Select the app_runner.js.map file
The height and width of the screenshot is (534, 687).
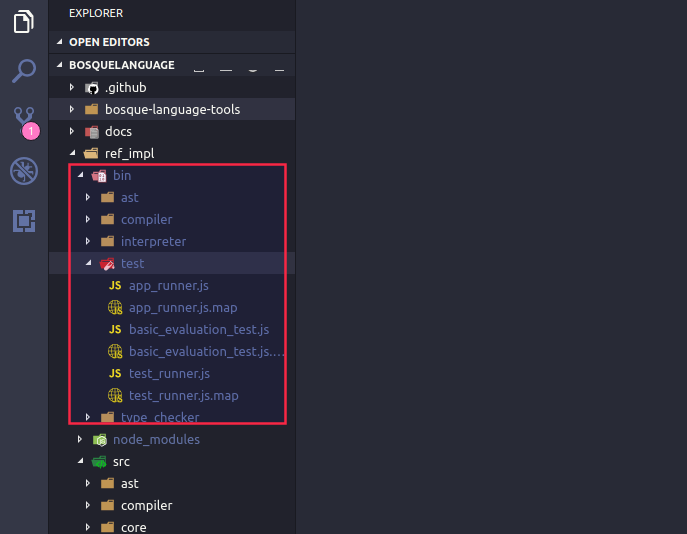pyautogui.click(x=182, y=308)
